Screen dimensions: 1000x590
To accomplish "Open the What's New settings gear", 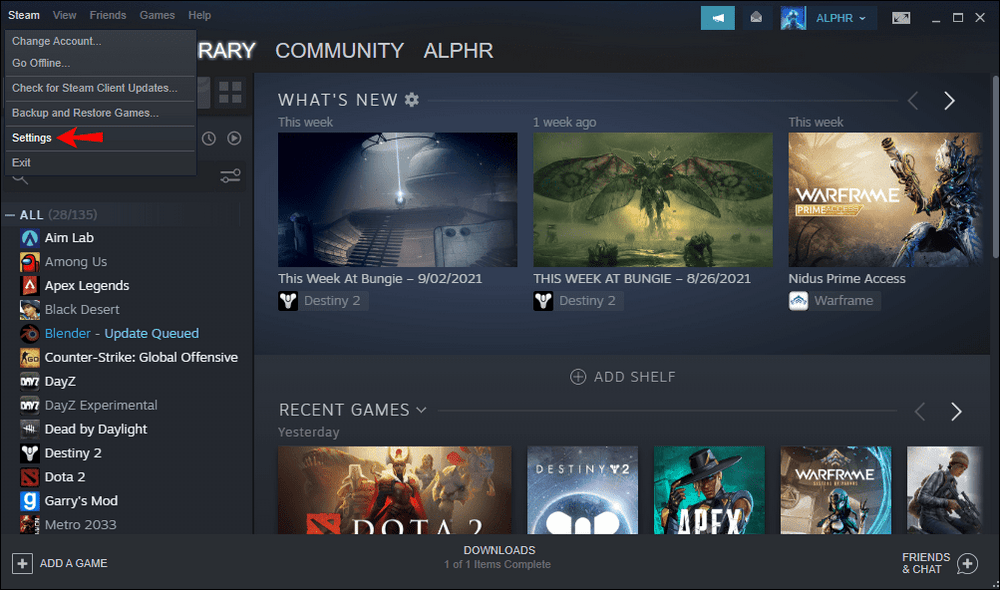I will coord(412,100).
